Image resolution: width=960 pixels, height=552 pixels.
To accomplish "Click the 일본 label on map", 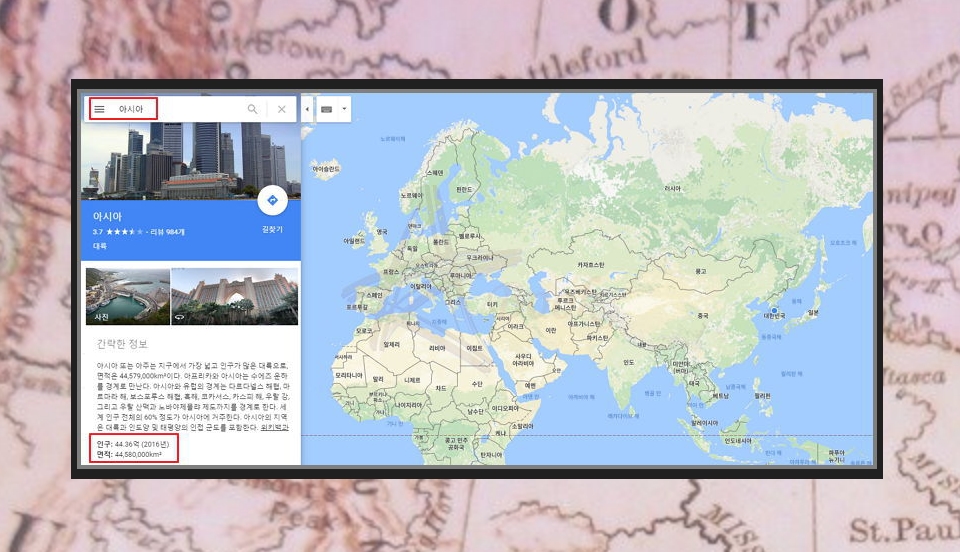I will click(x=813, y=312).
